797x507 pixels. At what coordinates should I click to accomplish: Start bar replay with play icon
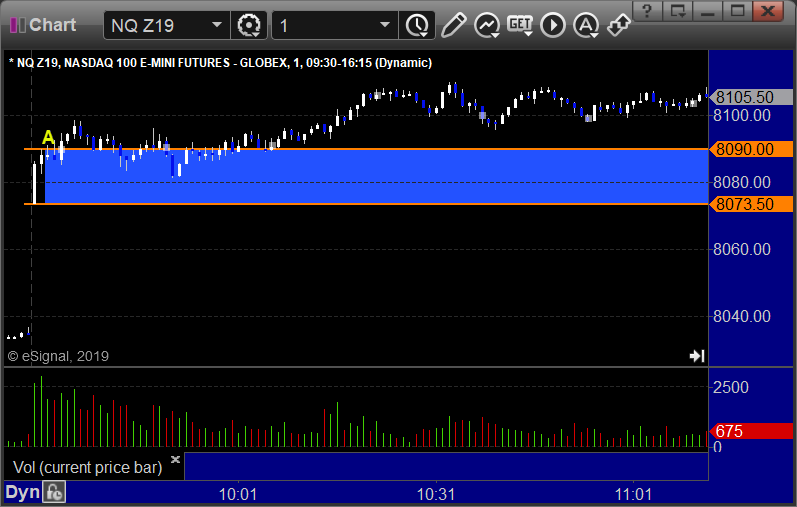click(x=553, y=25)
